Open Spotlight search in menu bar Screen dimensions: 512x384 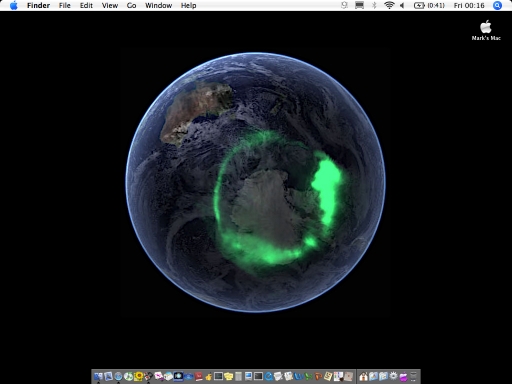(x=497, y=5)
